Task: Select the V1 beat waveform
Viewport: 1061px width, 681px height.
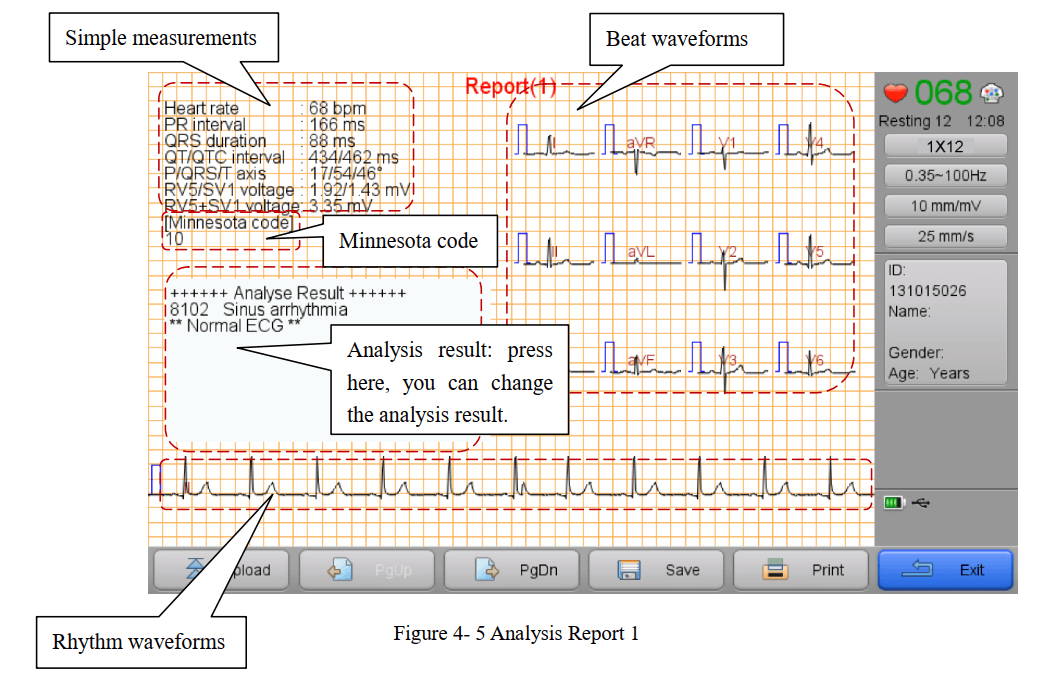Action: click(x=727, y=147)
